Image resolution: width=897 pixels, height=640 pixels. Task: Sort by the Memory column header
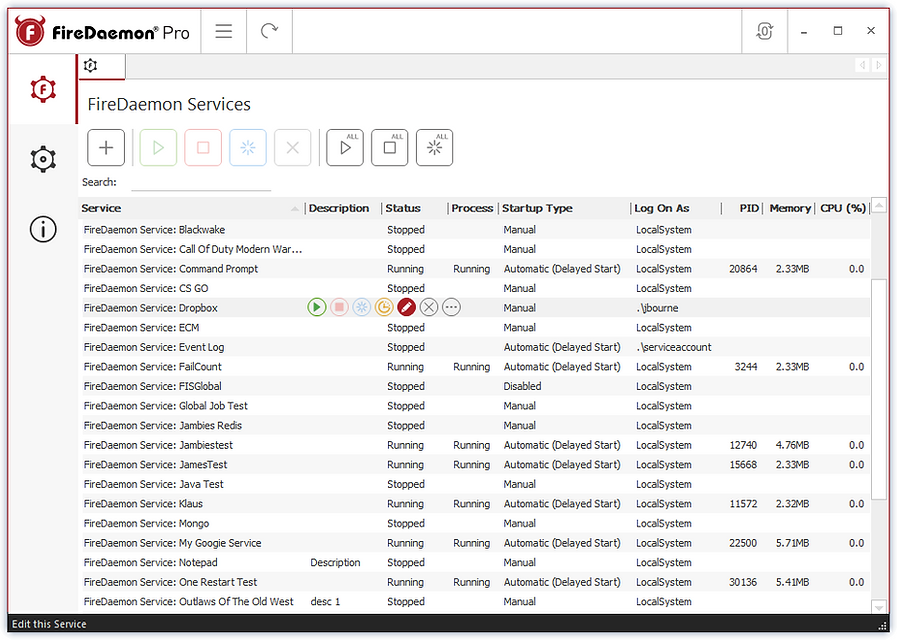click(789, 208)
